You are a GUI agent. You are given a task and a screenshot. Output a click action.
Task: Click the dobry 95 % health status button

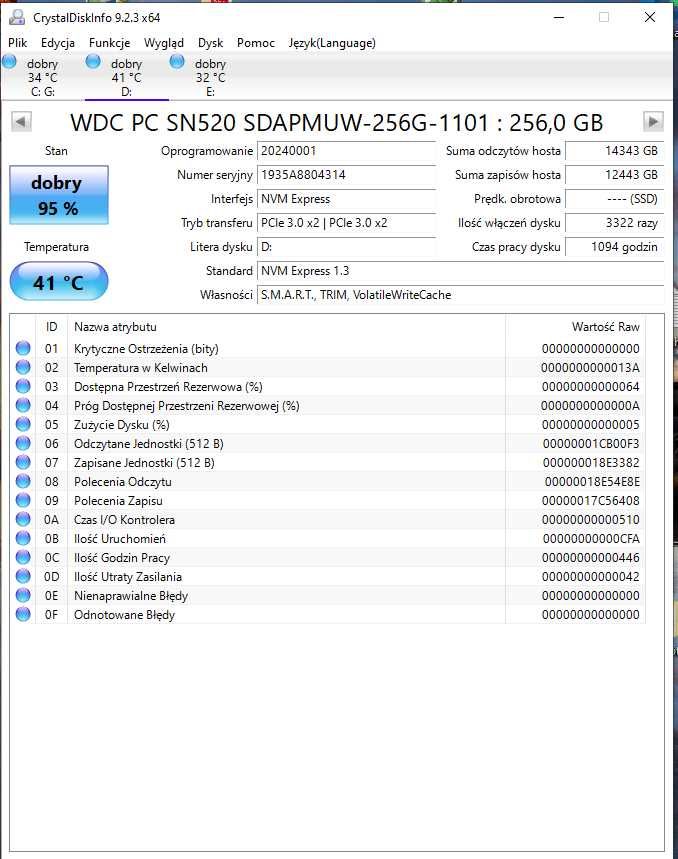coord(59,195)
